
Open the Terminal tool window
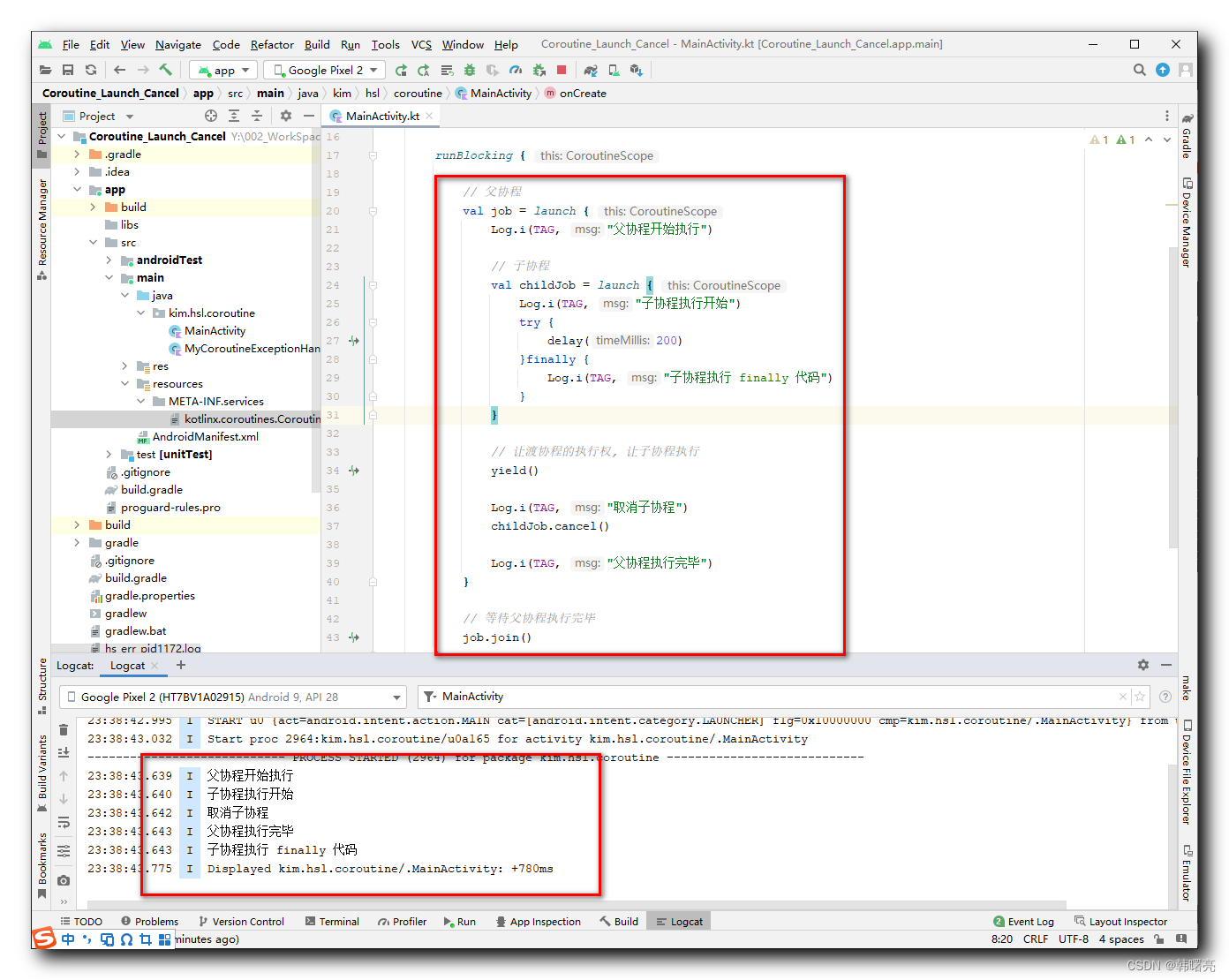click(332, 921)
